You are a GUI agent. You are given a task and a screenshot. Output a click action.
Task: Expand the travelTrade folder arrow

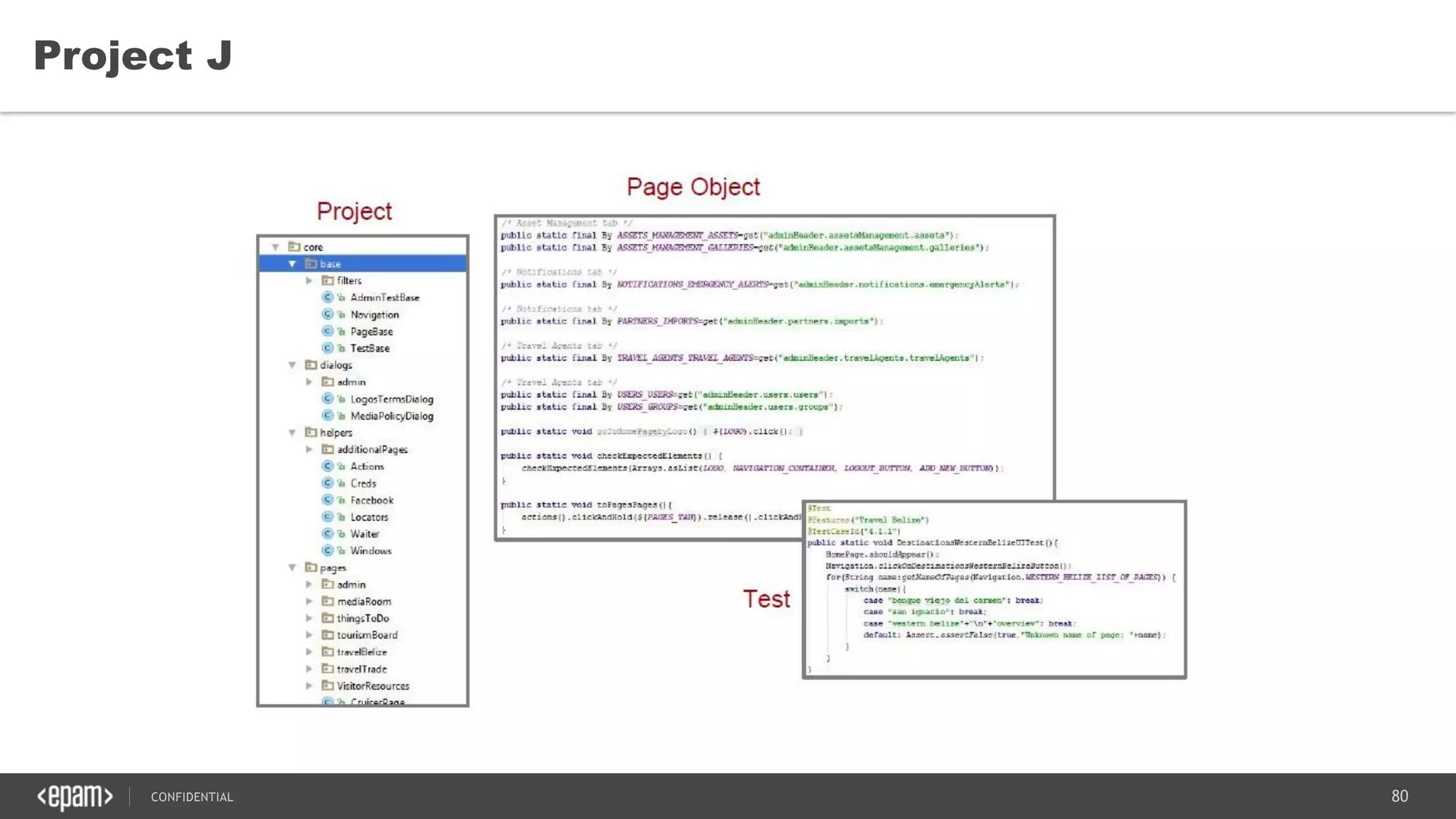coord(309,669)
